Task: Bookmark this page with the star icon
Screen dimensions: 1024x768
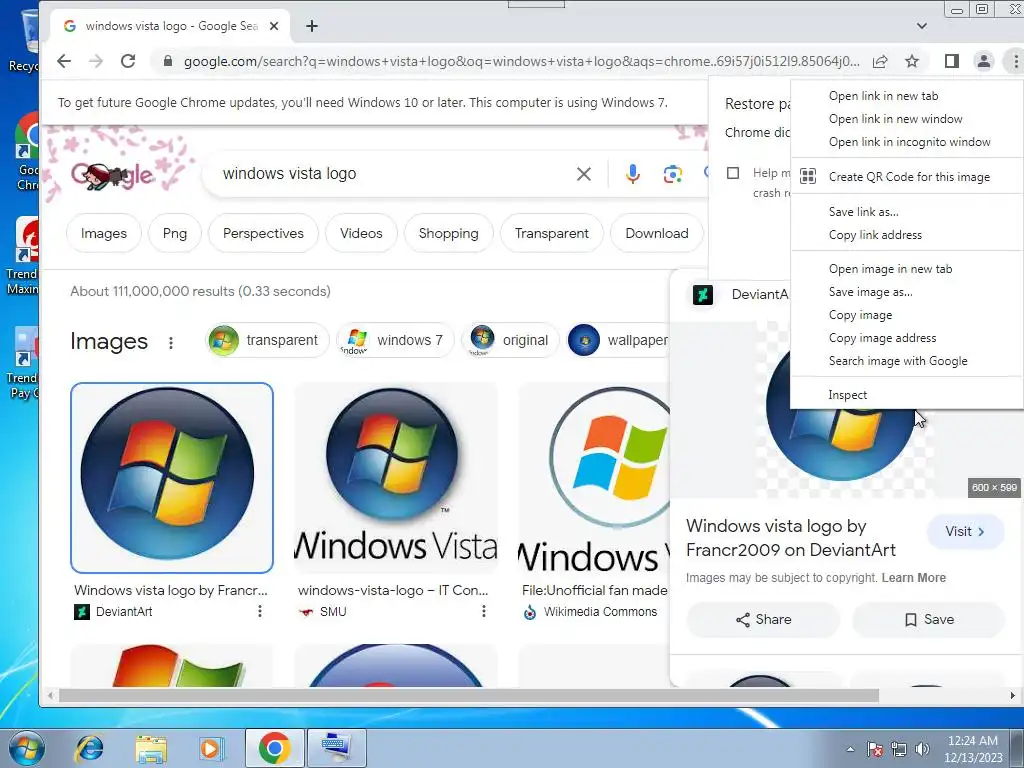Action: 912,61
